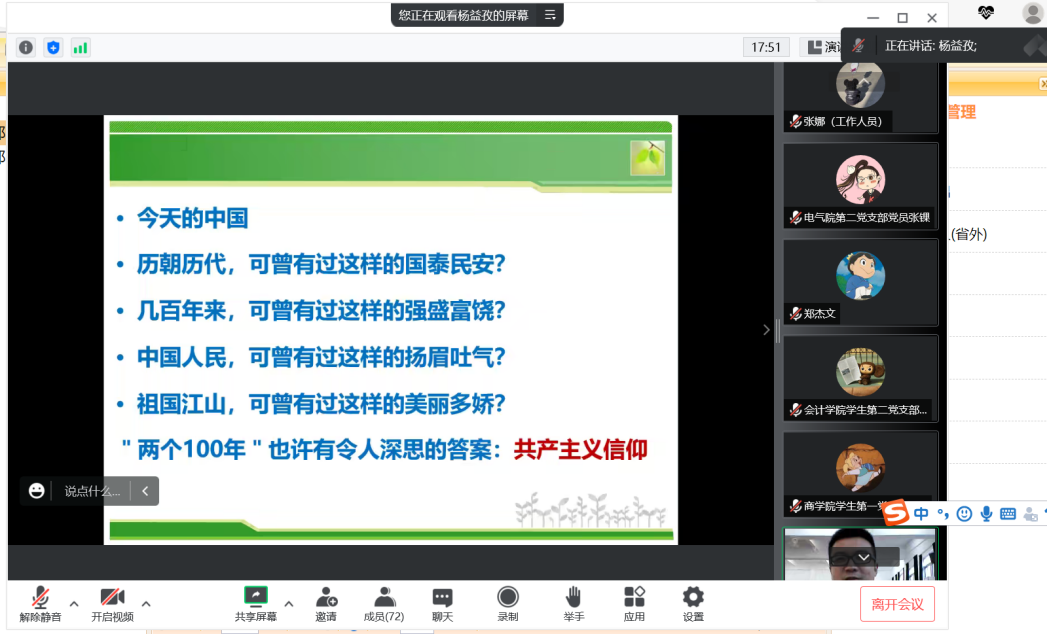1047x634 pixels.
Task: Open the Invite (邀请) icon
Action: [x=326, y=604]
